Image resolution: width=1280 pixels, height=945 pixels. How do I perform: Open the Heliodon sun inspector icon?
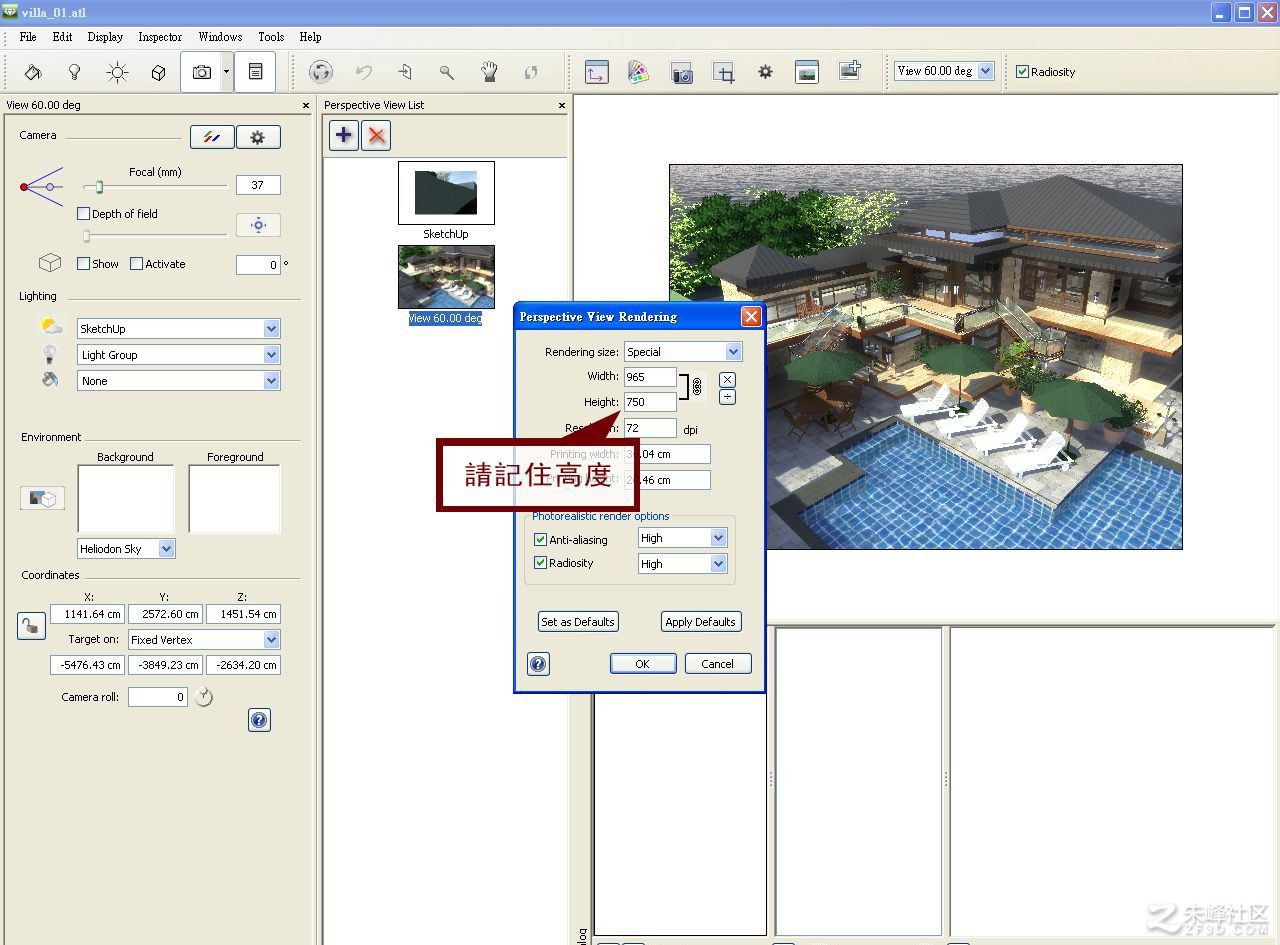(117, 72)
